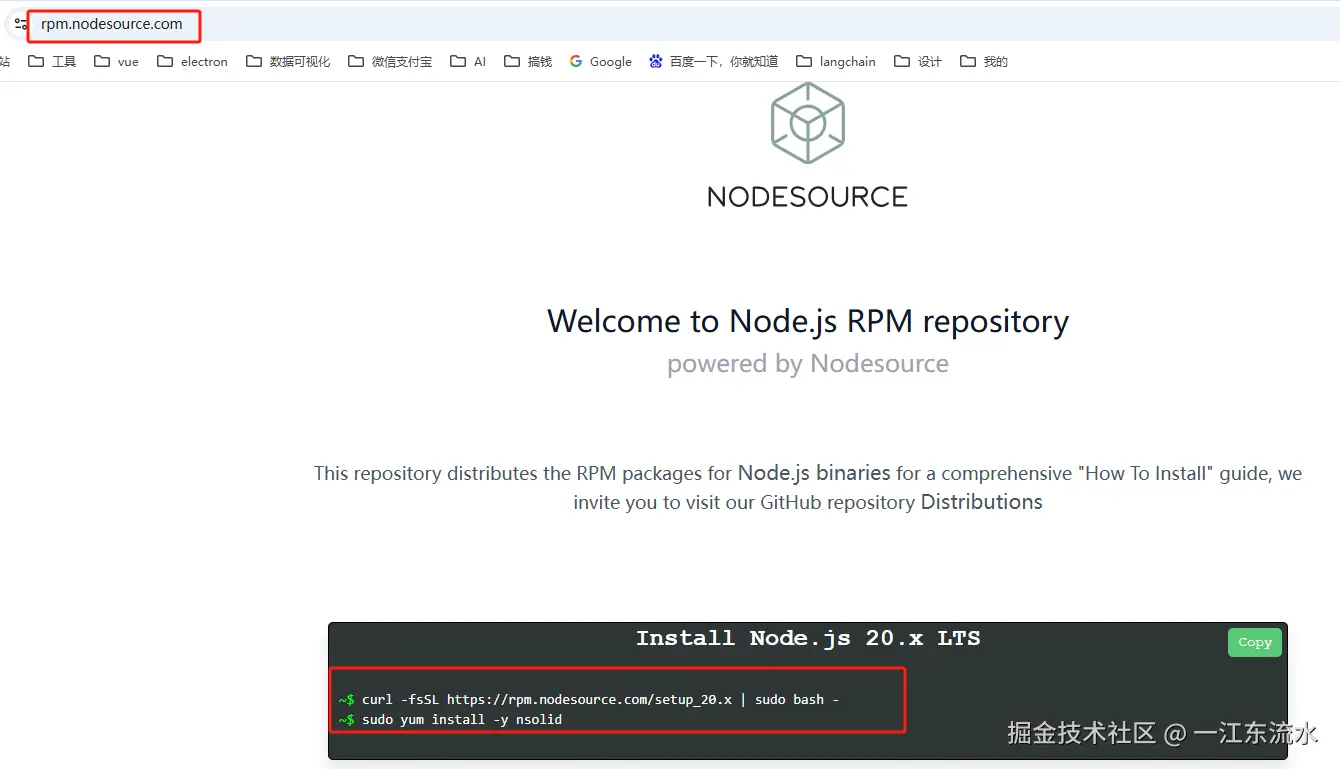The width and height of the screenshot is (1340, 769).
Task: Open the 百度一下，你就知道 bookmark
Action: (x=713, y=61)
